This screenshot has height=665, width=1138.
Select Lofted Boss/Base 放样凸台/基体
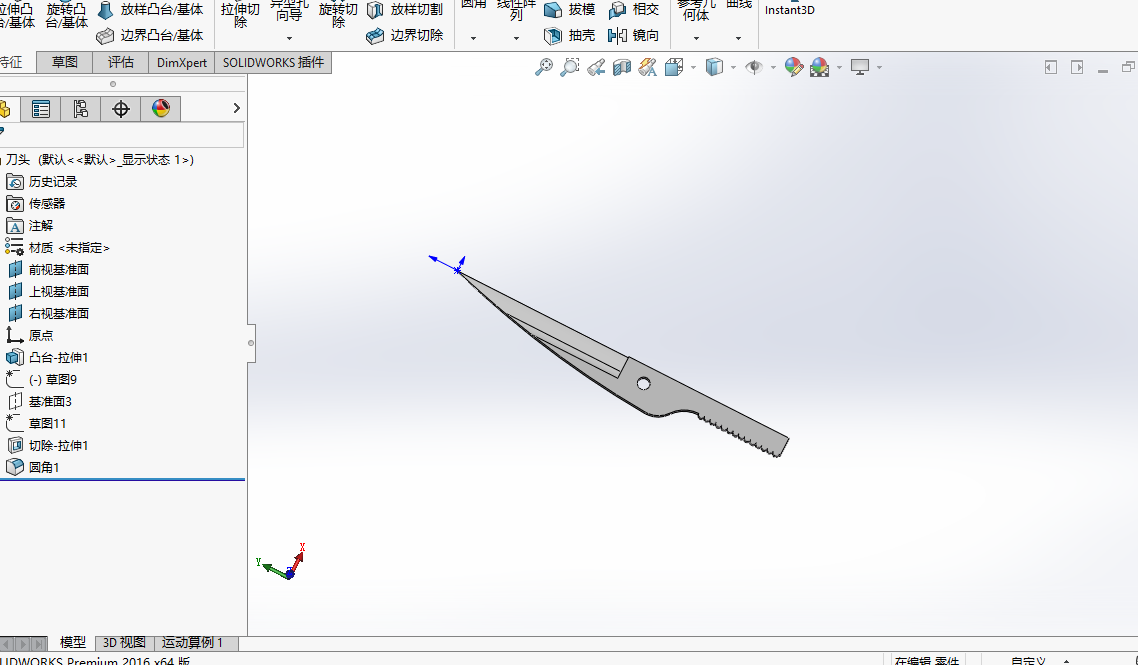pos(150,9)
